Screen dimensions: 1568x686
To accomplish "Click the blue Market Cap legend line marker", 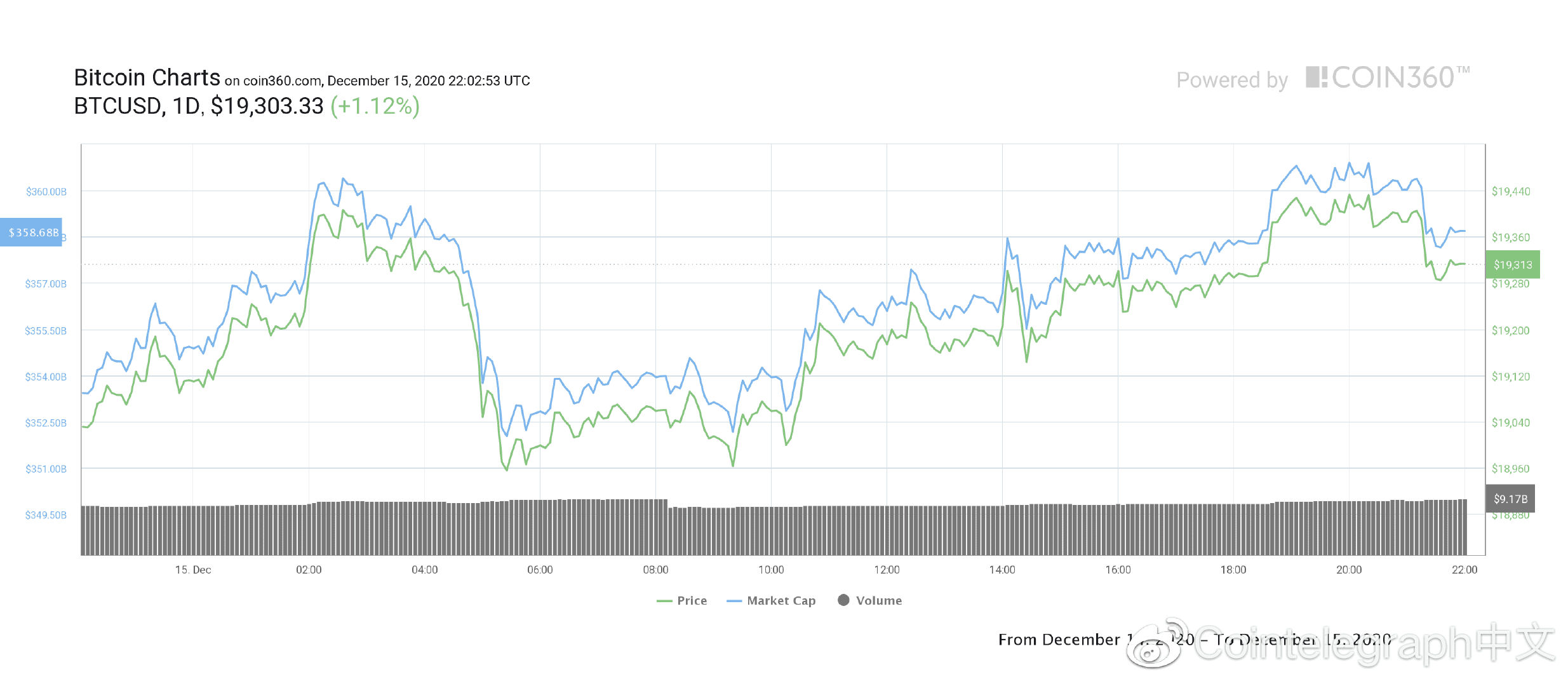I will 734,601.
